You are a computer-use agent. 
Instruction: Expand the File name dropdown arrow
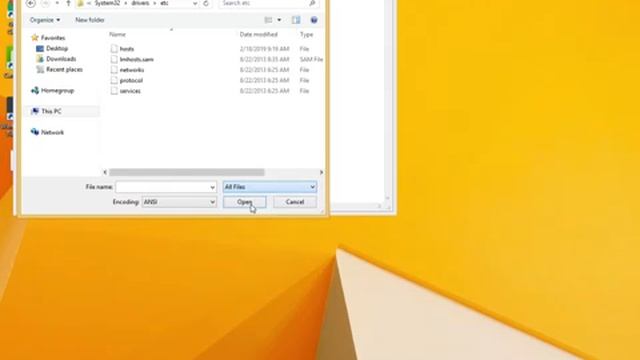[x=212, y=187]
